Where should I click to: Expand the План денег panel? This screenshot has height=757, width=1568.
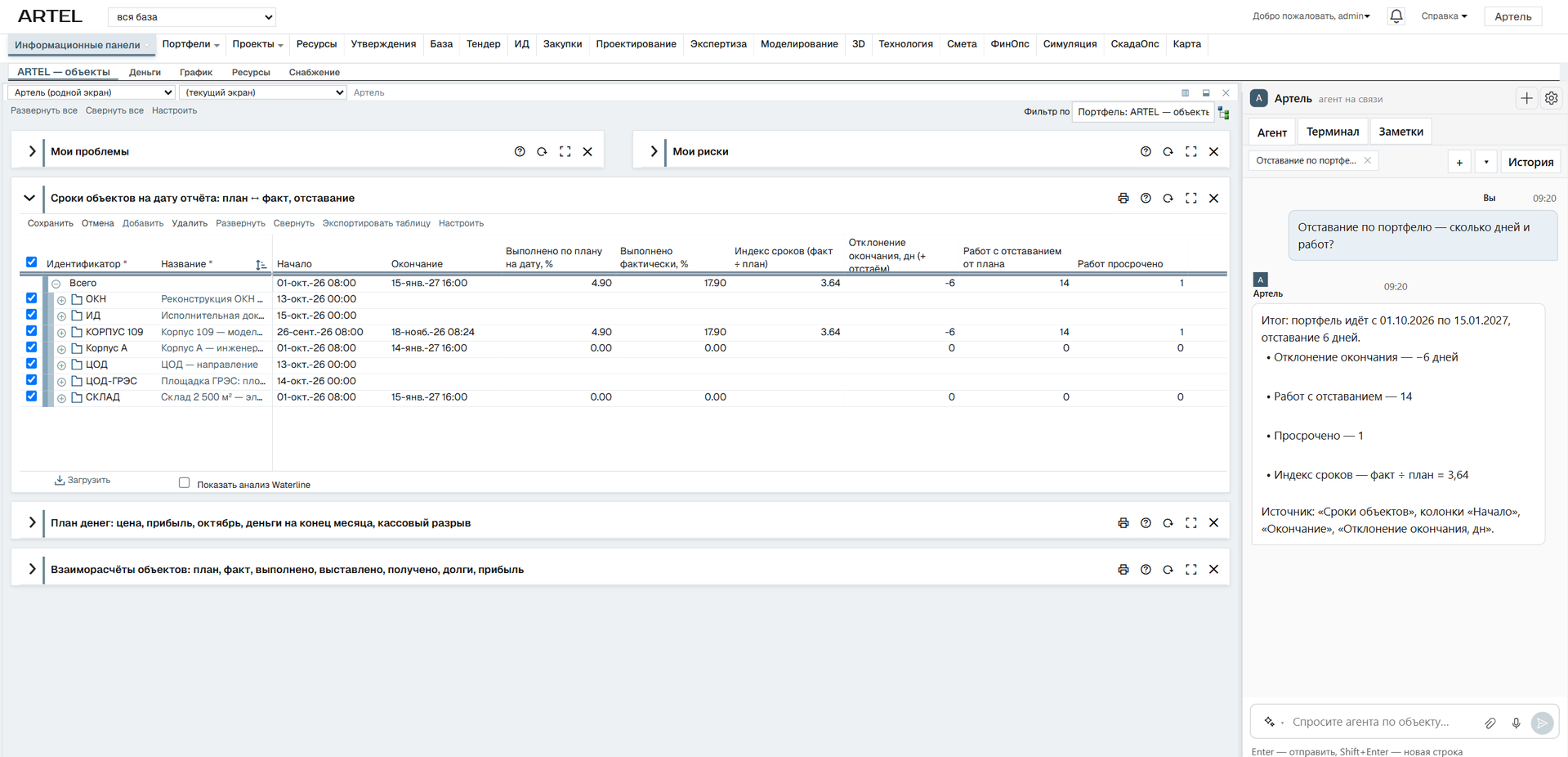coord(32,522)
